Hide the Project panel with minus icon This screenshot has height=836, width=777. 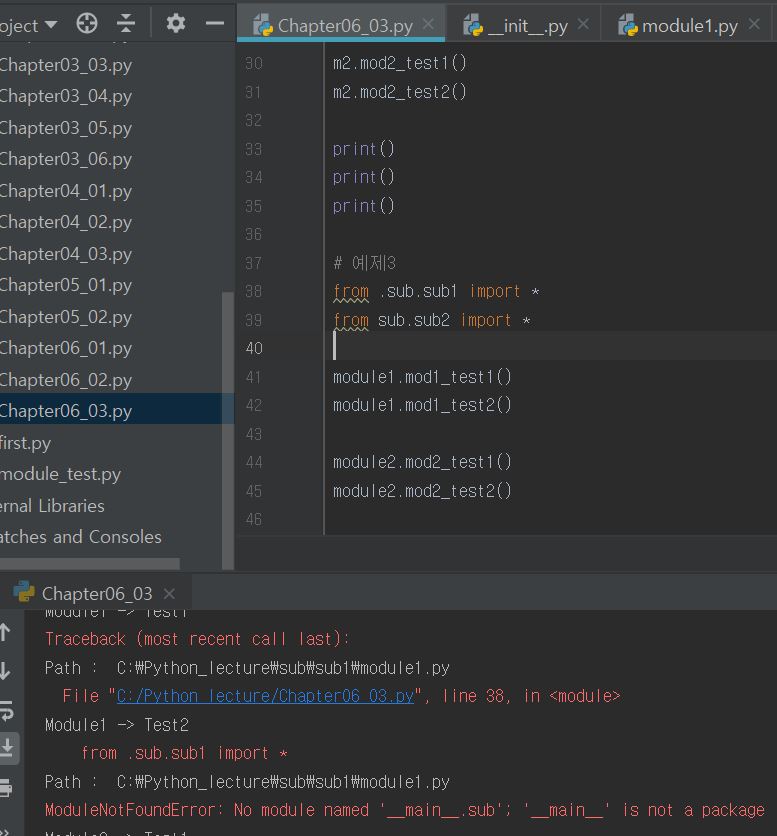pos(214,23)
